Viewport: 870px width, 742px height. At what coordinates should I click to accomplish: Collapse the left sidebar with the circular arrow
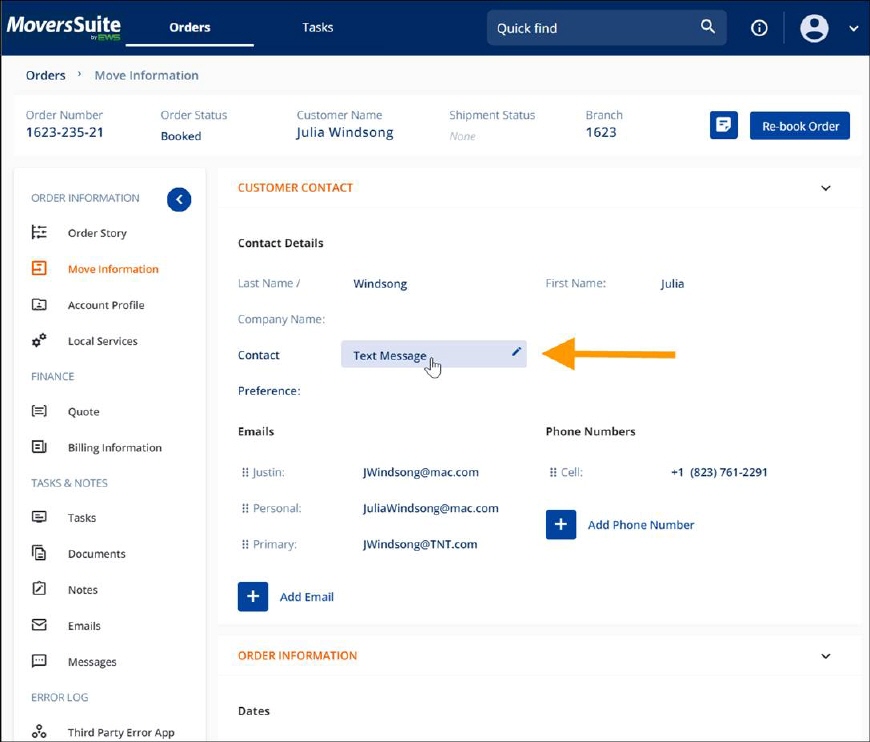point(178,199)
